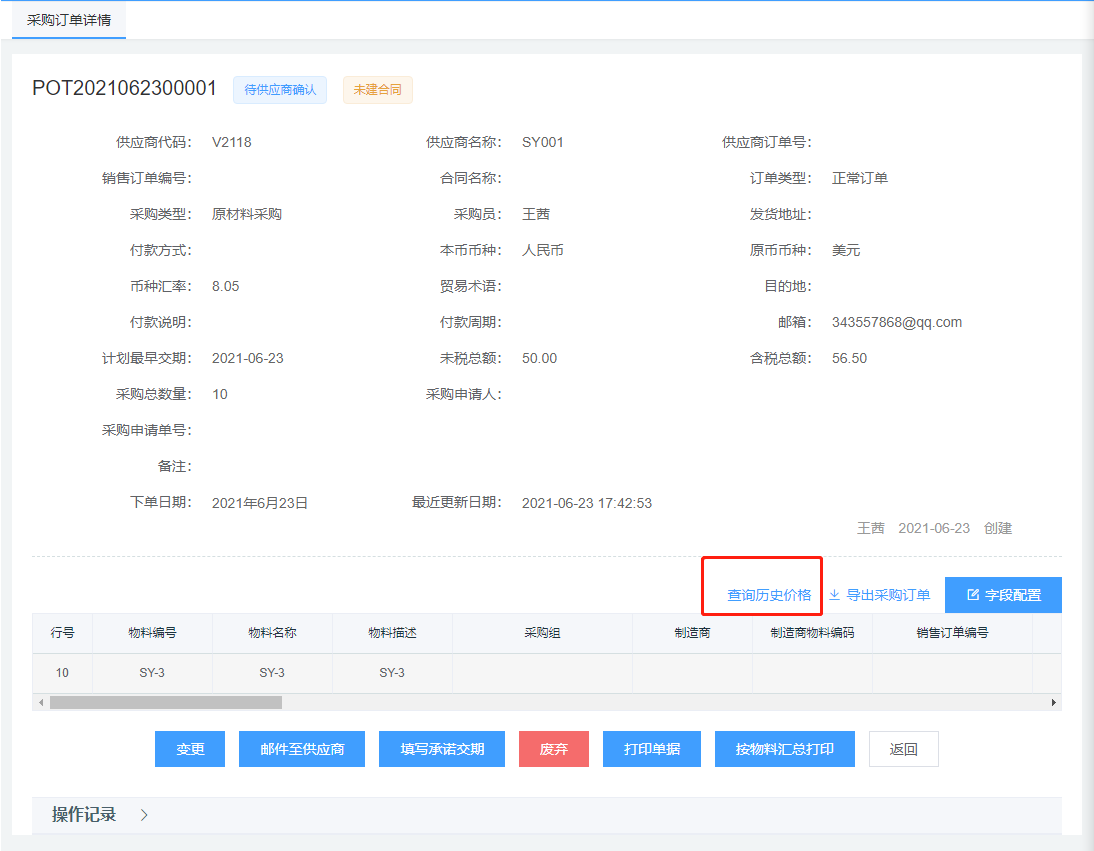Go back using the 返回 button

(x=903, y=749)
